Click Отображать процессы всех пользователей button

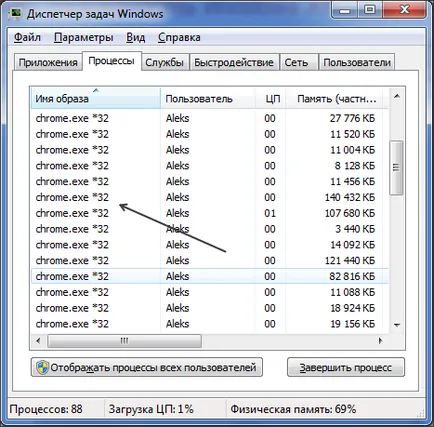[x=147, y=367]
